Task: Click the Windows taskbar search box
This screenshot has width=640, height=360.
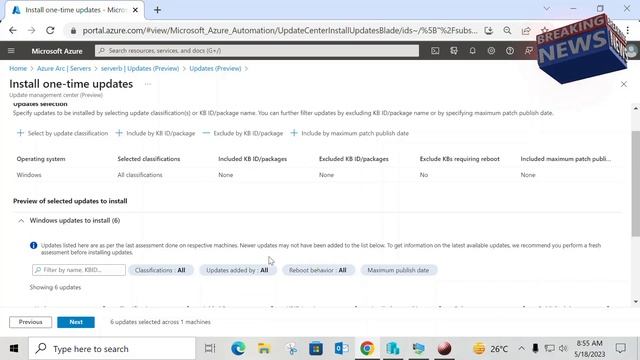Action: click(112, 349)
